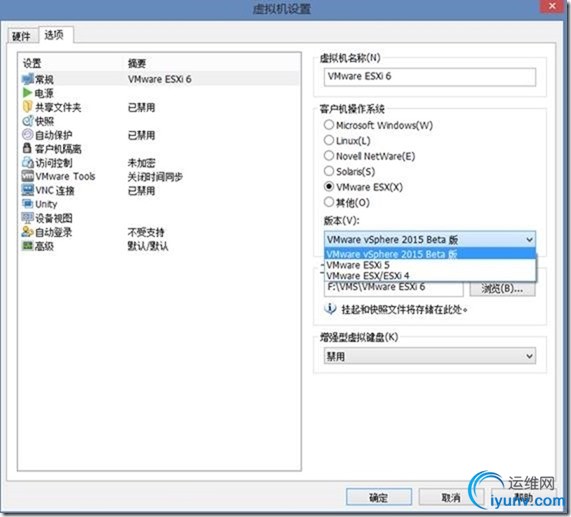Click the 自动登录 autologin icon
The width and height of the screenshot is (571, 517).
coord(28,232)
